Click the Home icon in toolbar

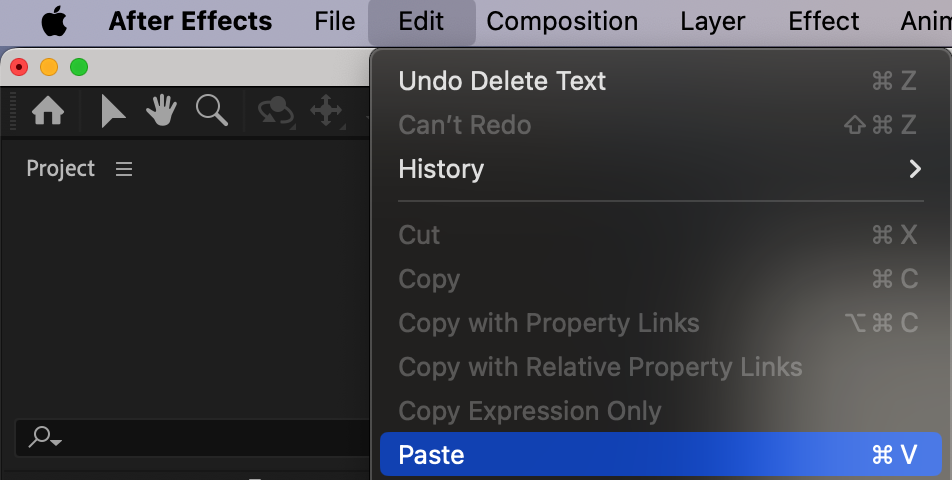(x=48, y=111)
